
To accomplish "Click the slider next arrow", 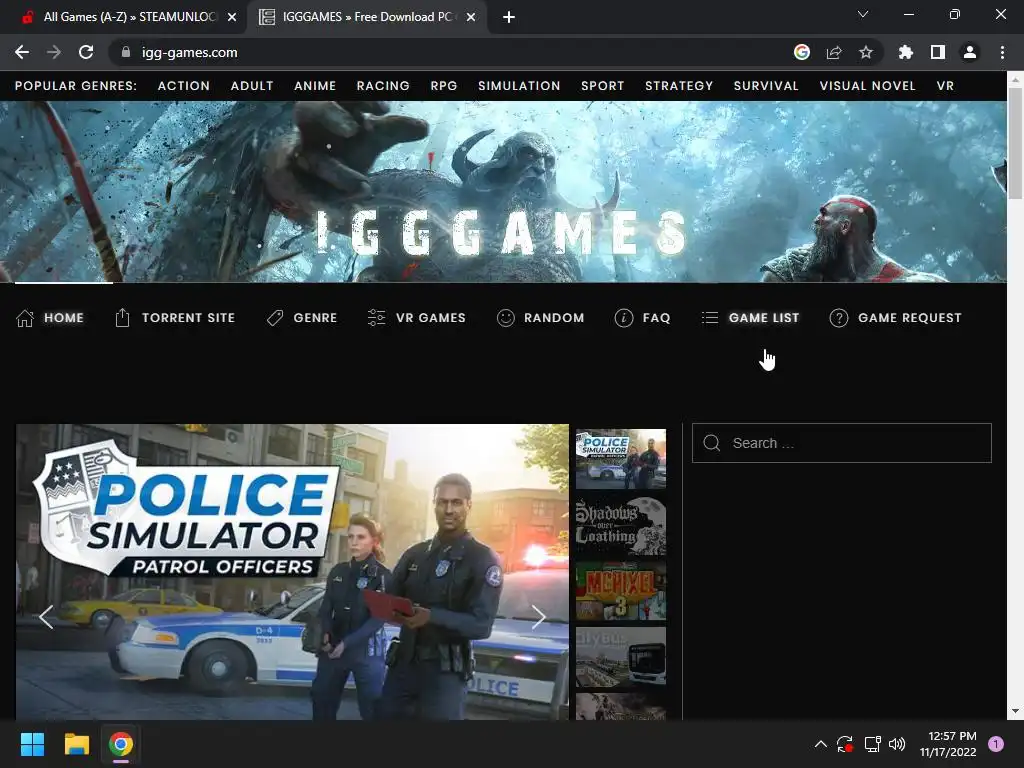I will pyautogui.click(x=538, y=616).
